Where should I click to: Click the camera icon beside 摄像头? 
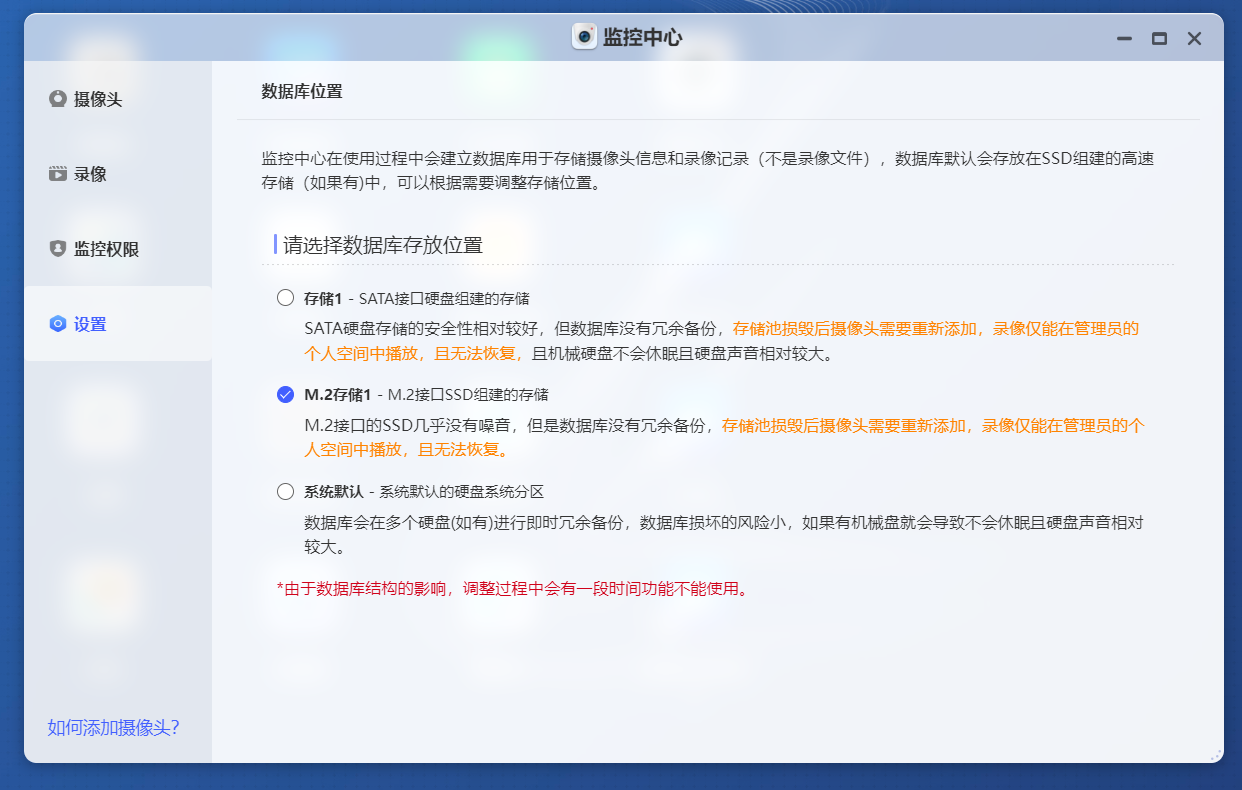[58, 99]
